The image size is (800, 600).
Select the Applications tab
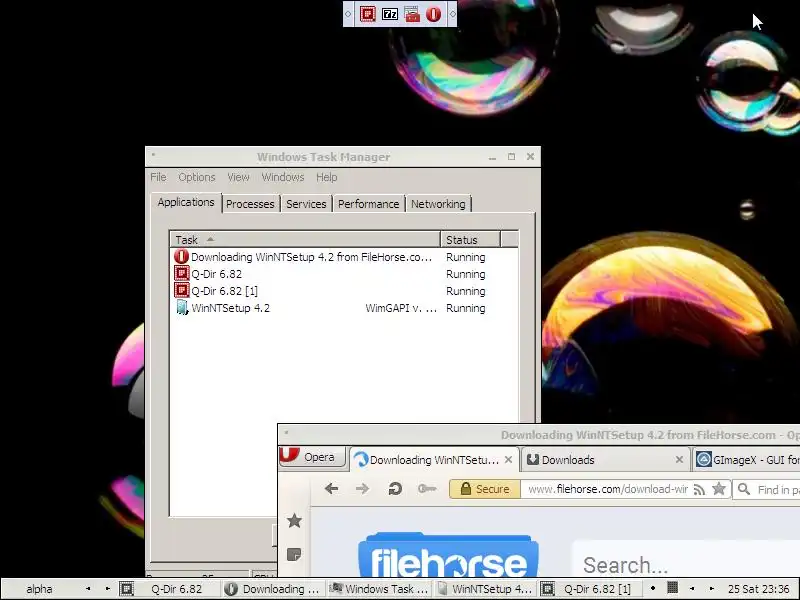point(186,203)
